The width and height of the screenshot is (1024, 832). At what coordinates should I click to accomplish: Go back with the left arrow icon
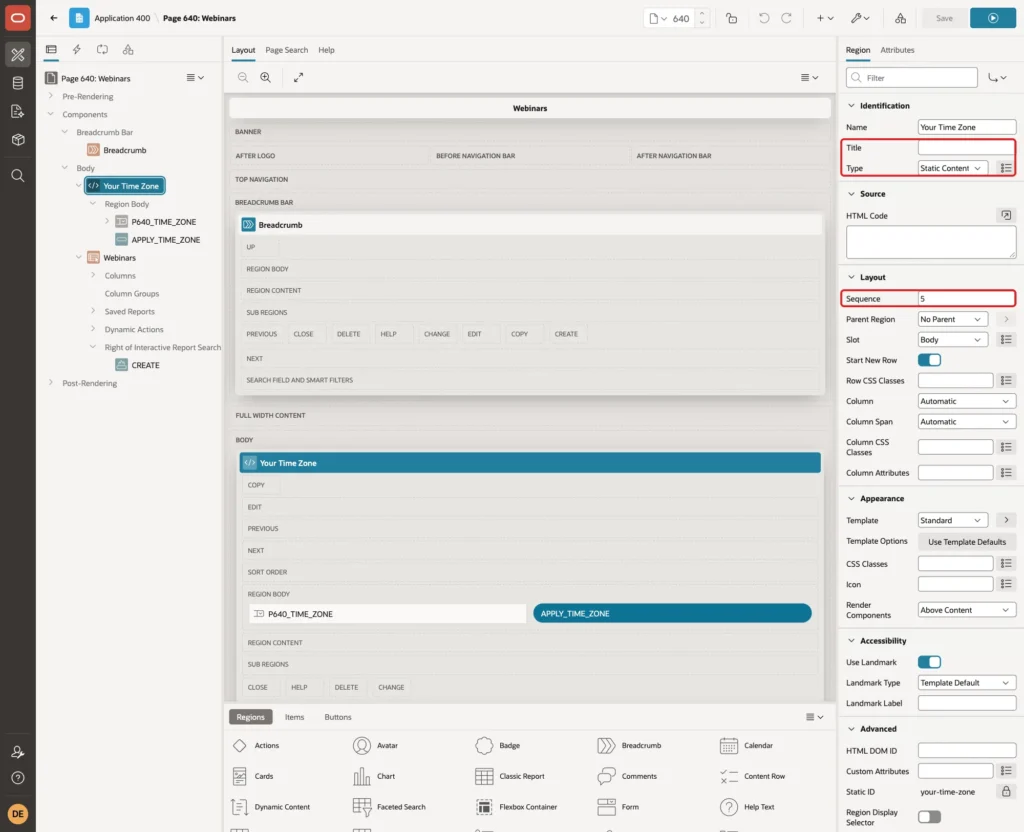tap(54, 18)
